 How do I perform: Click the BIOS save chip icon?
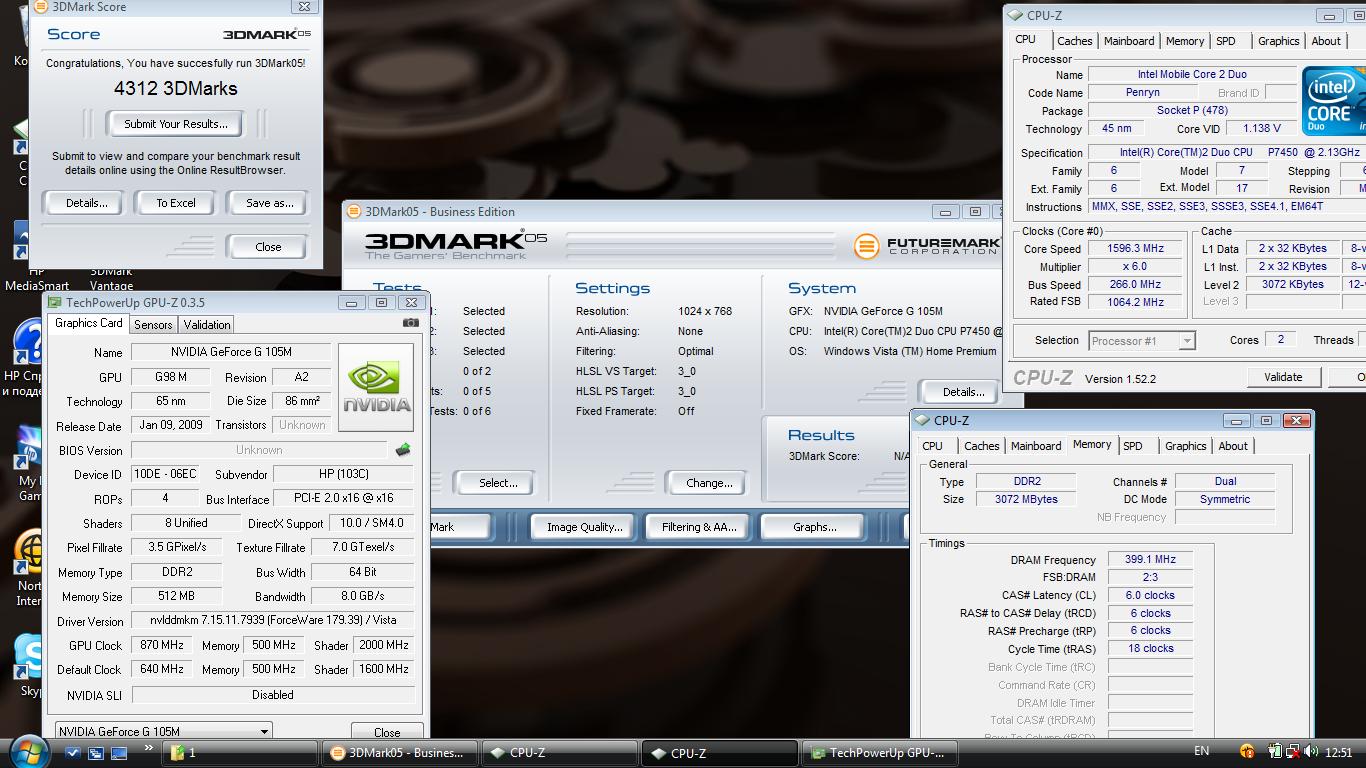coord(403,450)
